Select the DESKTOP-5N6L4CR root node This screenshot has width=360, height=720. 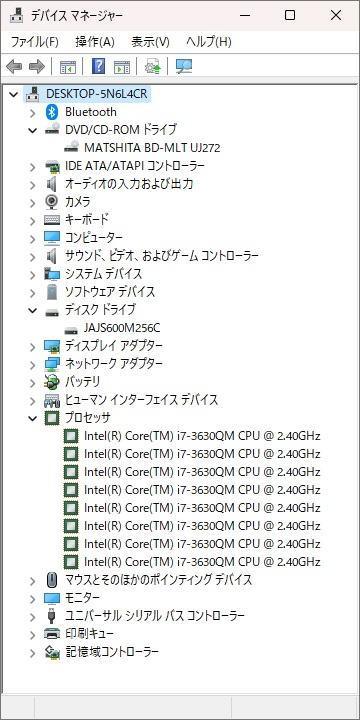96,94
